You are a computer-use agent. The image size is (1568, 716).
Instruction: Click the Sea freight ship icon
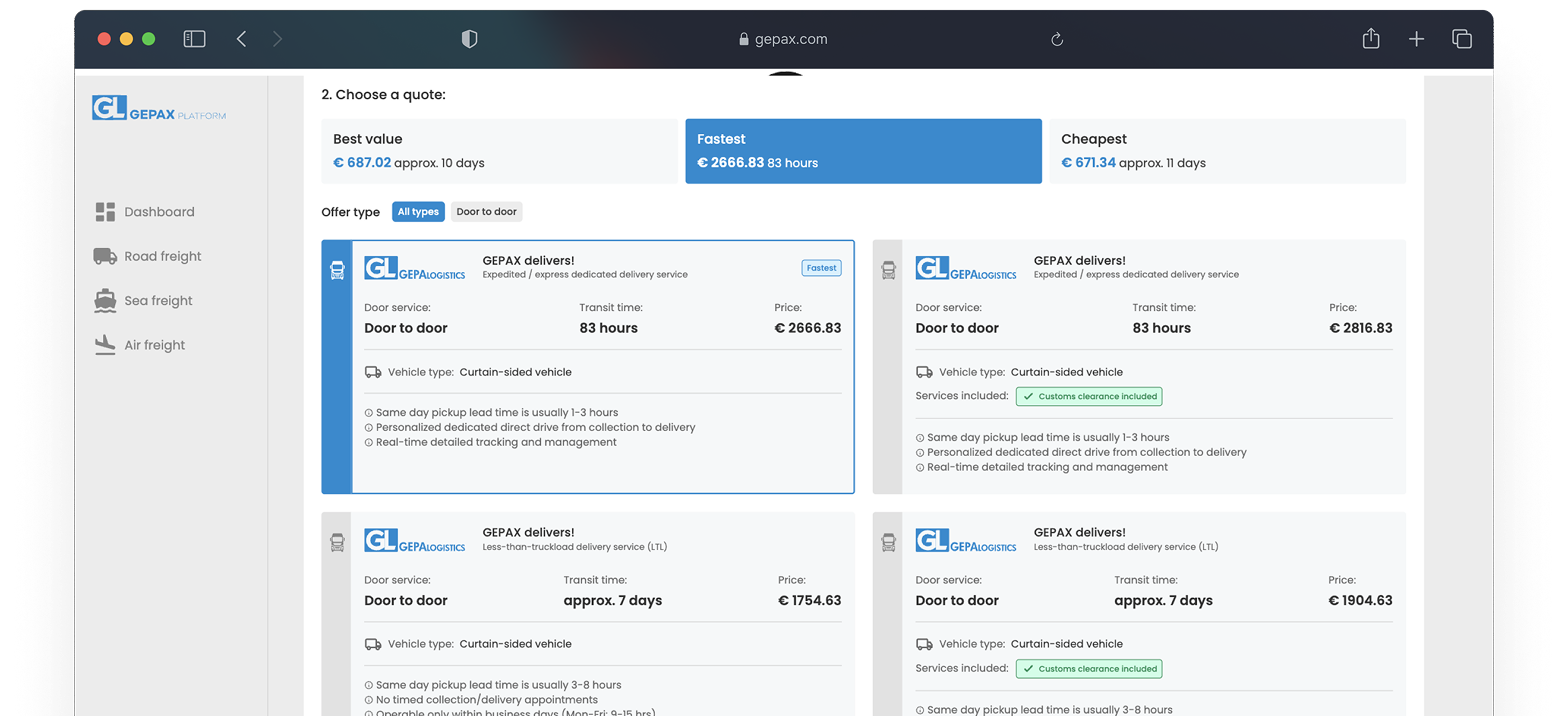coord(105,300)
